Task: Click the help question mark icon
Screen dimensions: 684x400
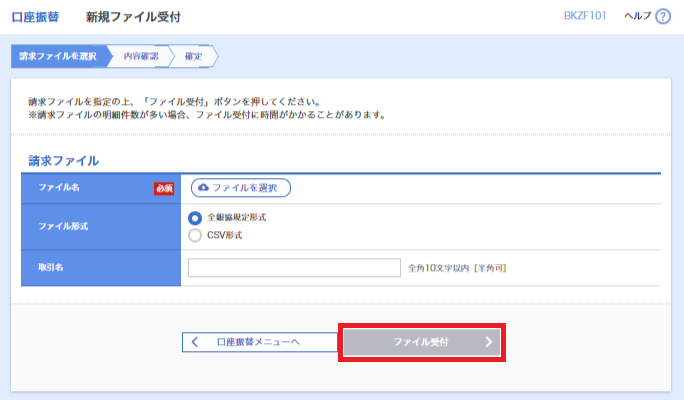Action: (x=663, y=17)
